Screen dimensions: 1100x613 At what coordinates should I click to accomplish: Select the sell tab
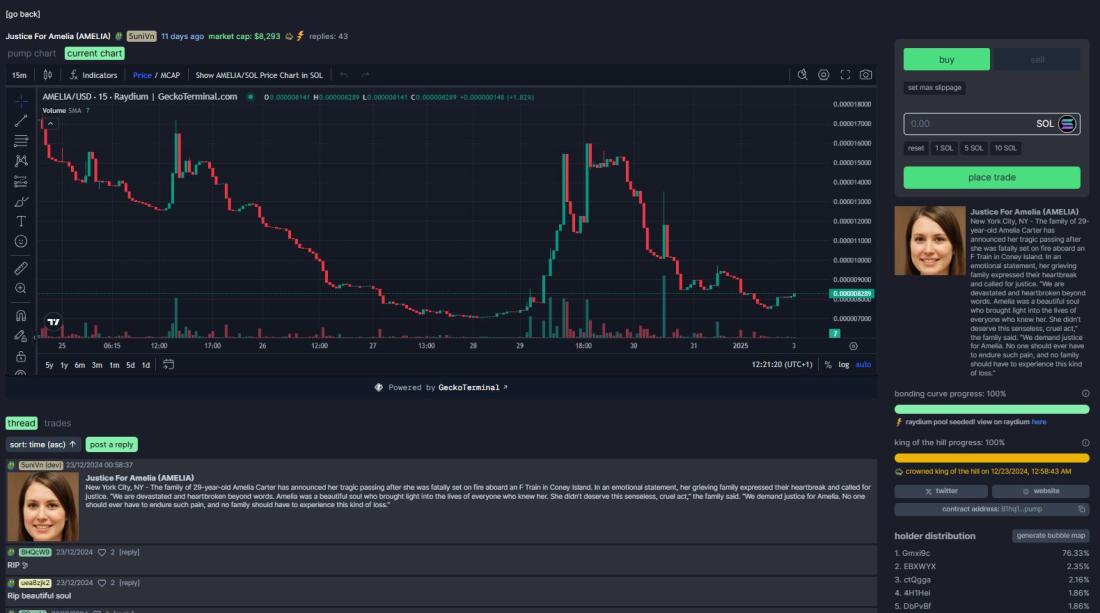tap(1038, 60)
